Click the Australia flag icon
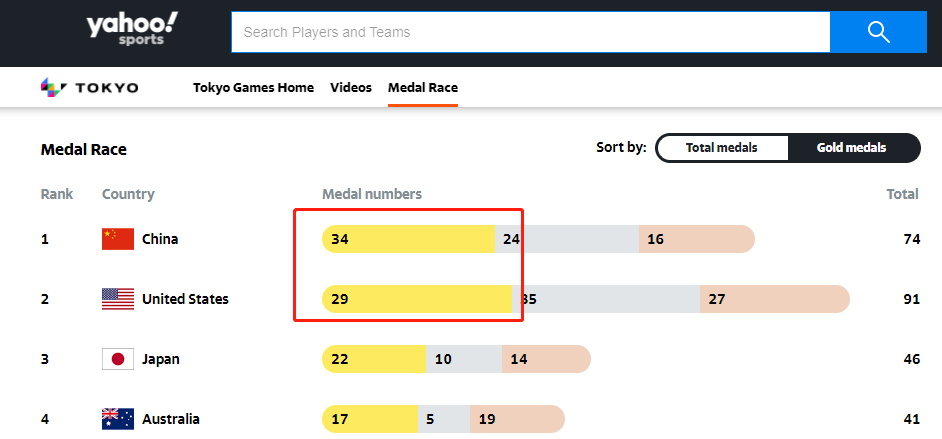Viewport: 942px width, 439px height. pos(118,419)
